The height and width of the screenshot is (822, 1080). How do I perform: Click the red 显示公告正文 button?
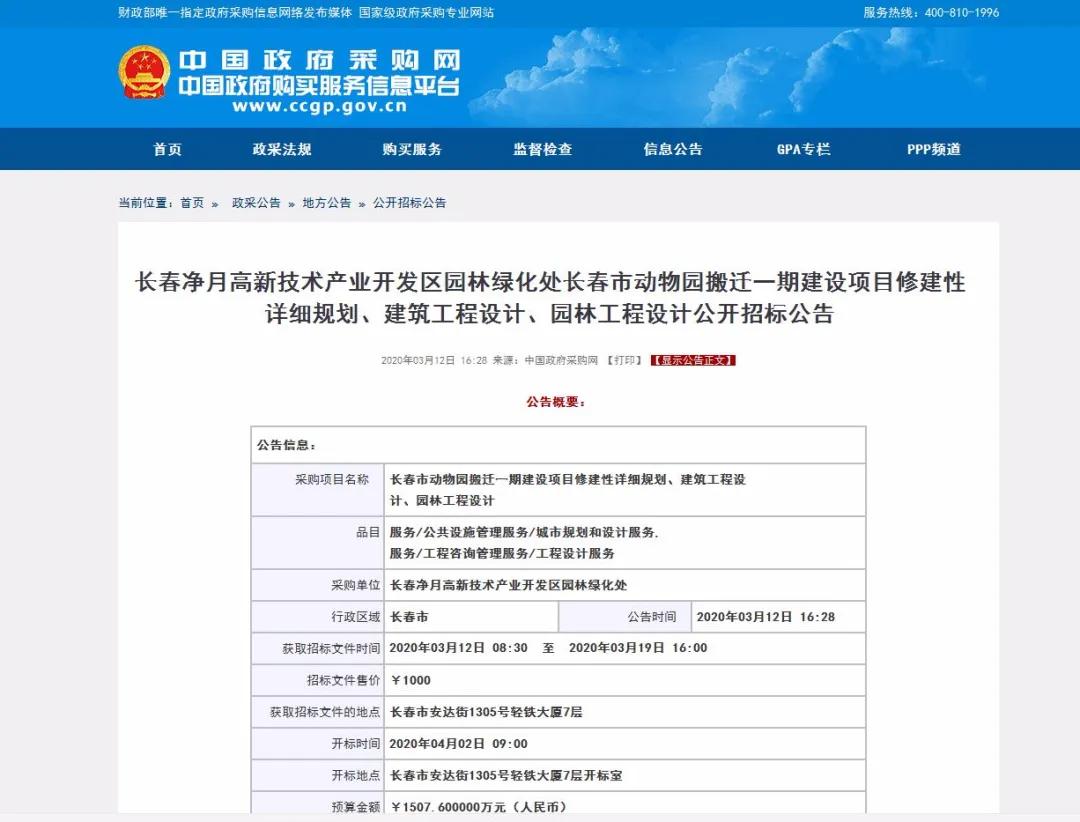click(x=693, y=360)
